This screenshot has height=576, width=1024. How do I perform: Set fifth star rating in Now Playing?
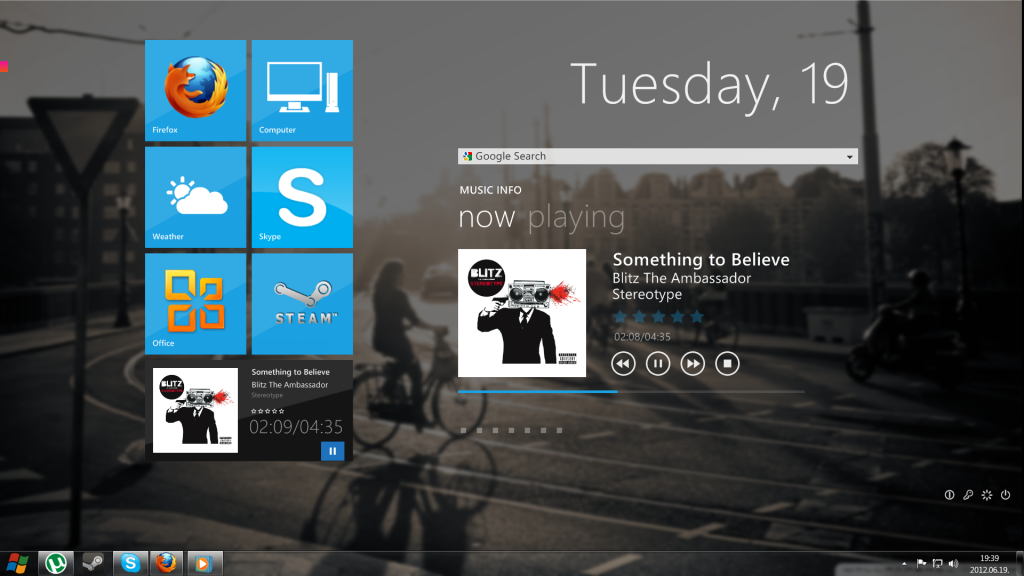coord(697,317)
